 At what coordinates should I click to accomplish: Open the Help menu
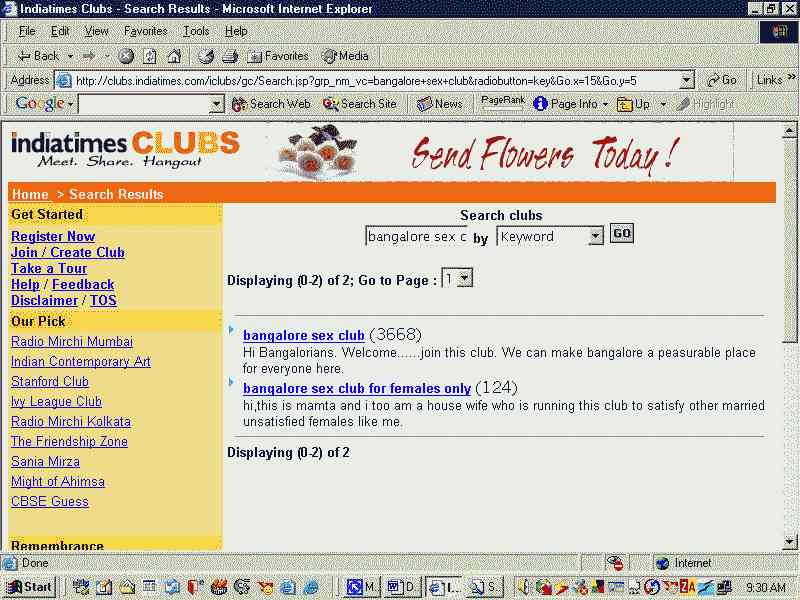coord(236,32)
